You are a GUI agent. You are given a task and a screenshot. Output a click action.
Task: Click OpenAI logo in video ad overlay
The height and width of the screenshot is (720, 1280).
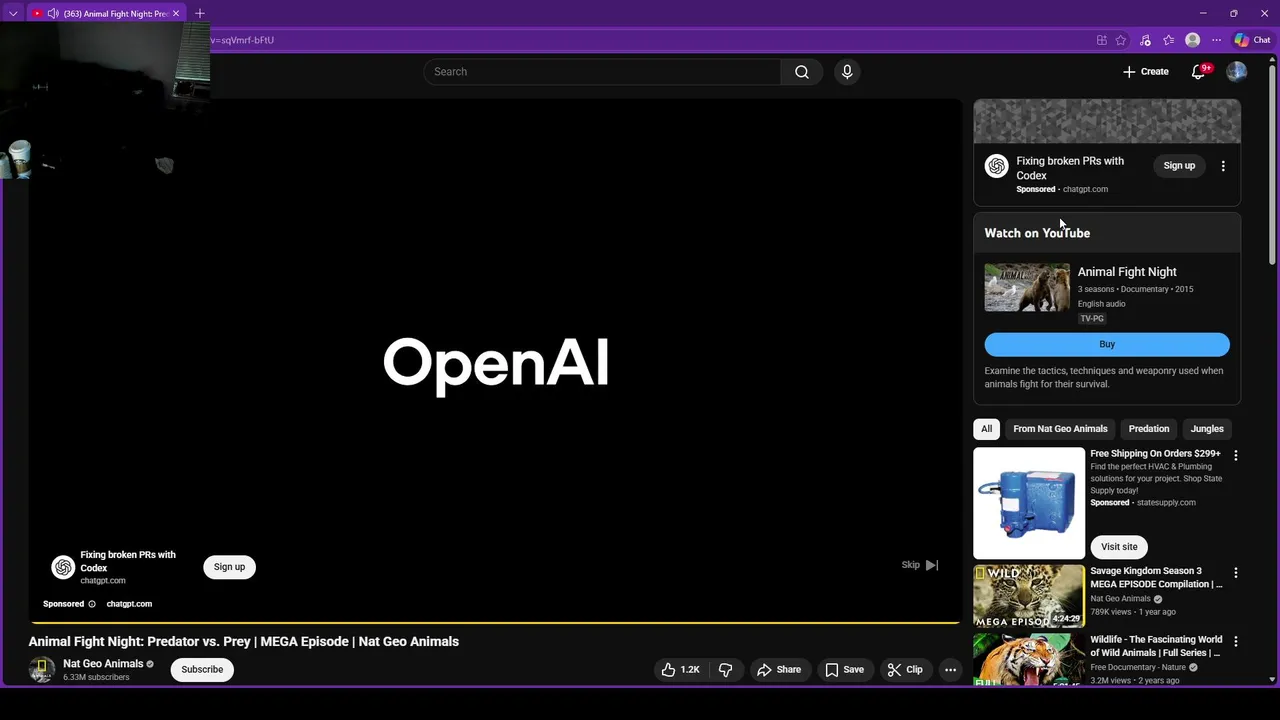[63, 568]
